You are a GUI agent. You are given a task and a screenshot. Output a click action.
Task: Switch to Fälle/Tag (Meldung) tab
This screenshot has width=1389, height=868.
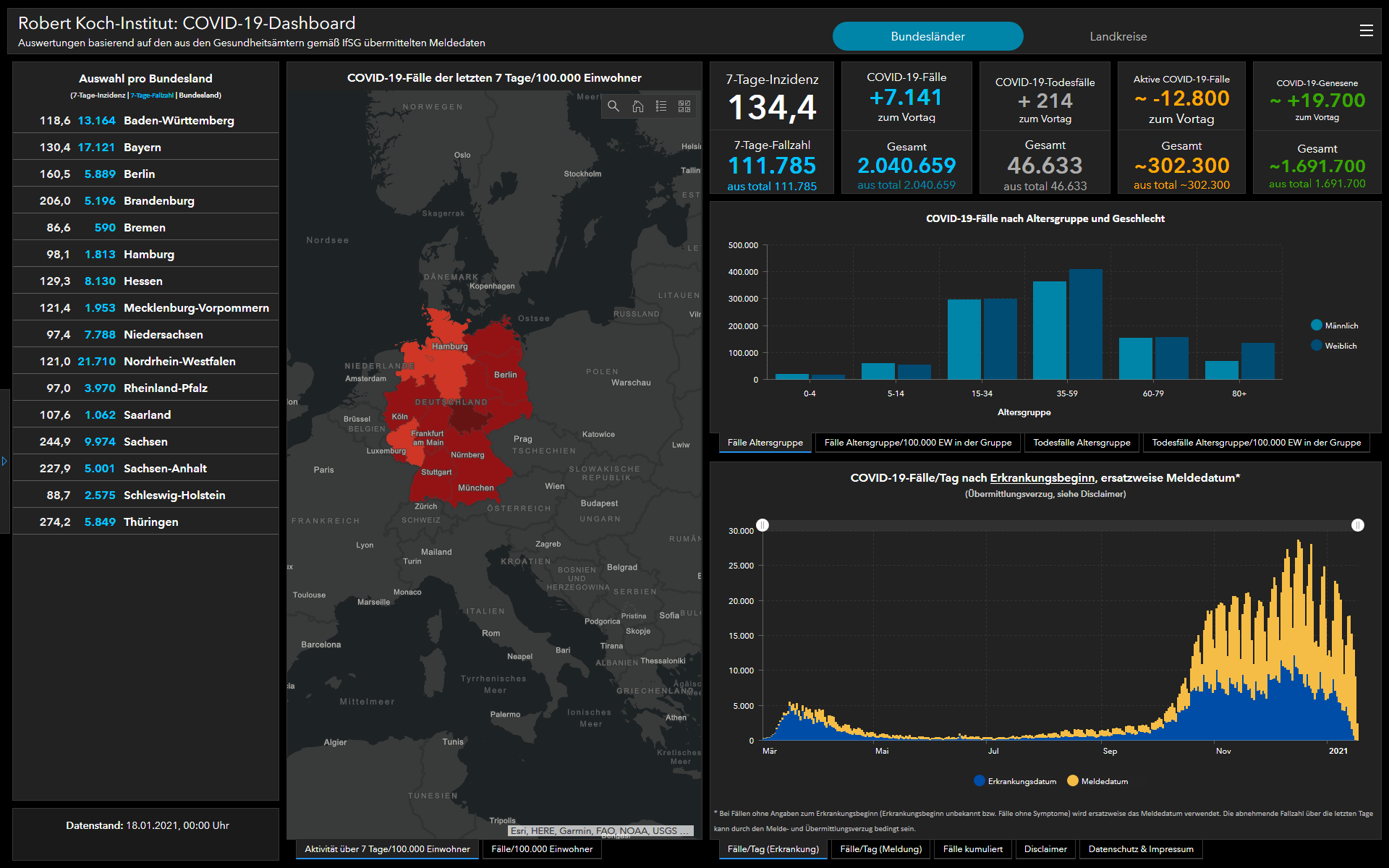[x=881, y=849]
